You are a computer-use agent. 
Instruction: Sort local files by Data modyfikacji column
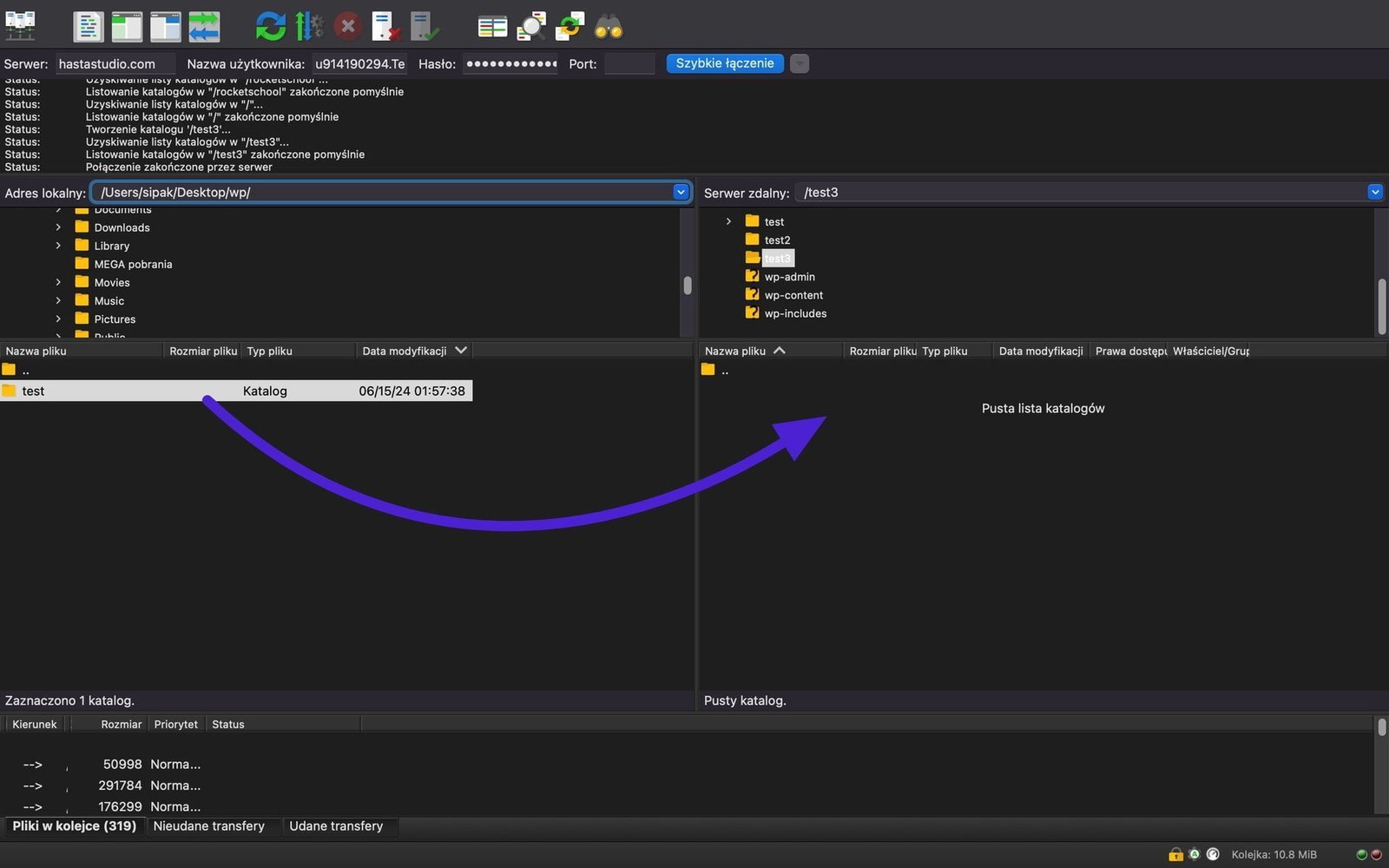(405, 351)
